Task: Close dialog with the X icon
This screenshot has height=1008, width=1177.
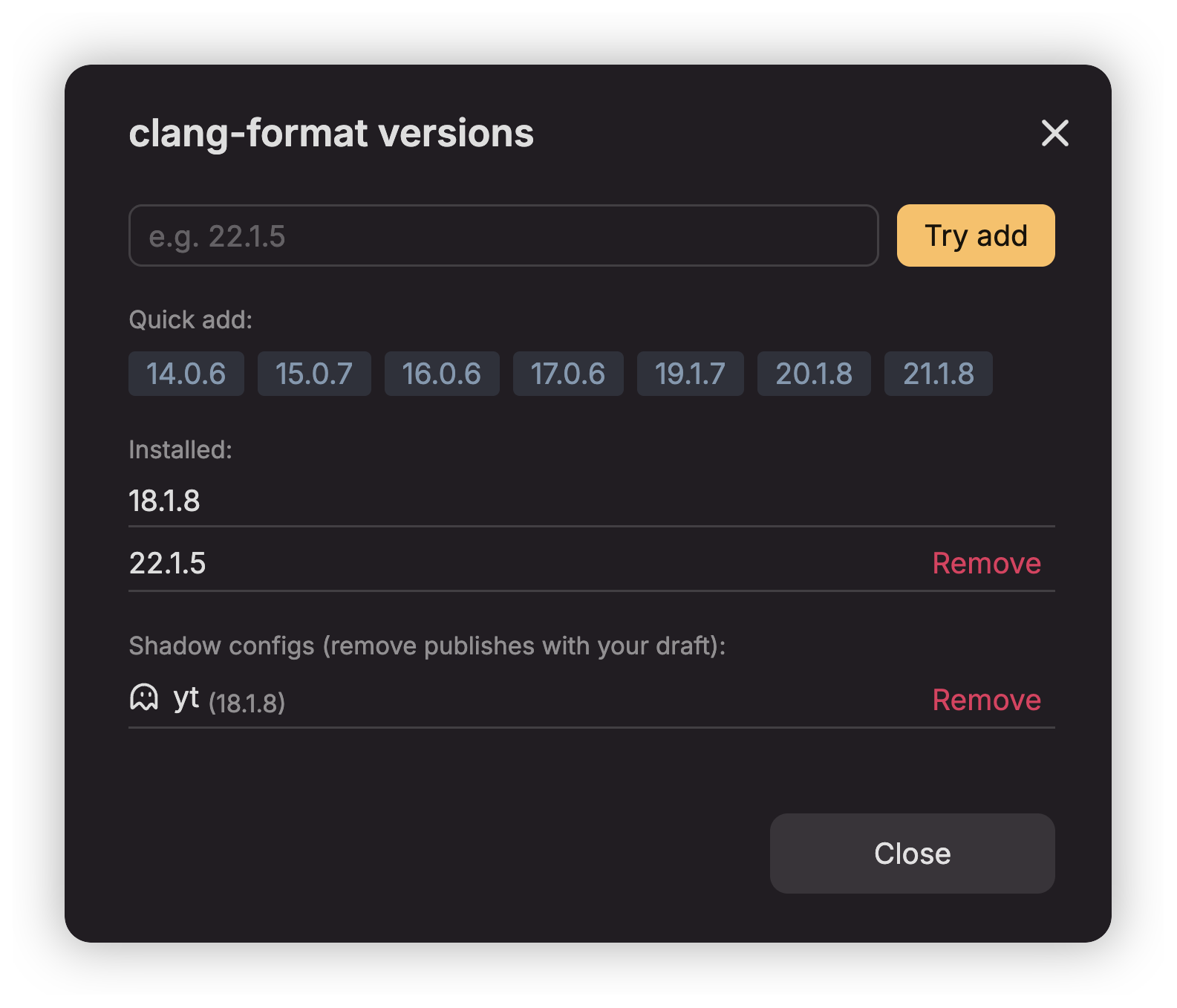Action: tap(1054, 134)
